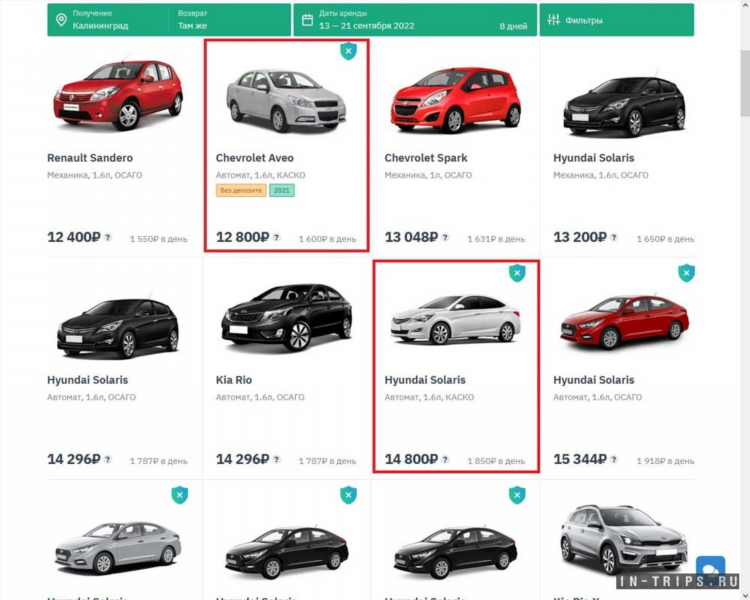Click question mark beside 13 048₽ price
Image resolution: width=750 pixels, height=600 pixels.
click(x=445, y=237)
